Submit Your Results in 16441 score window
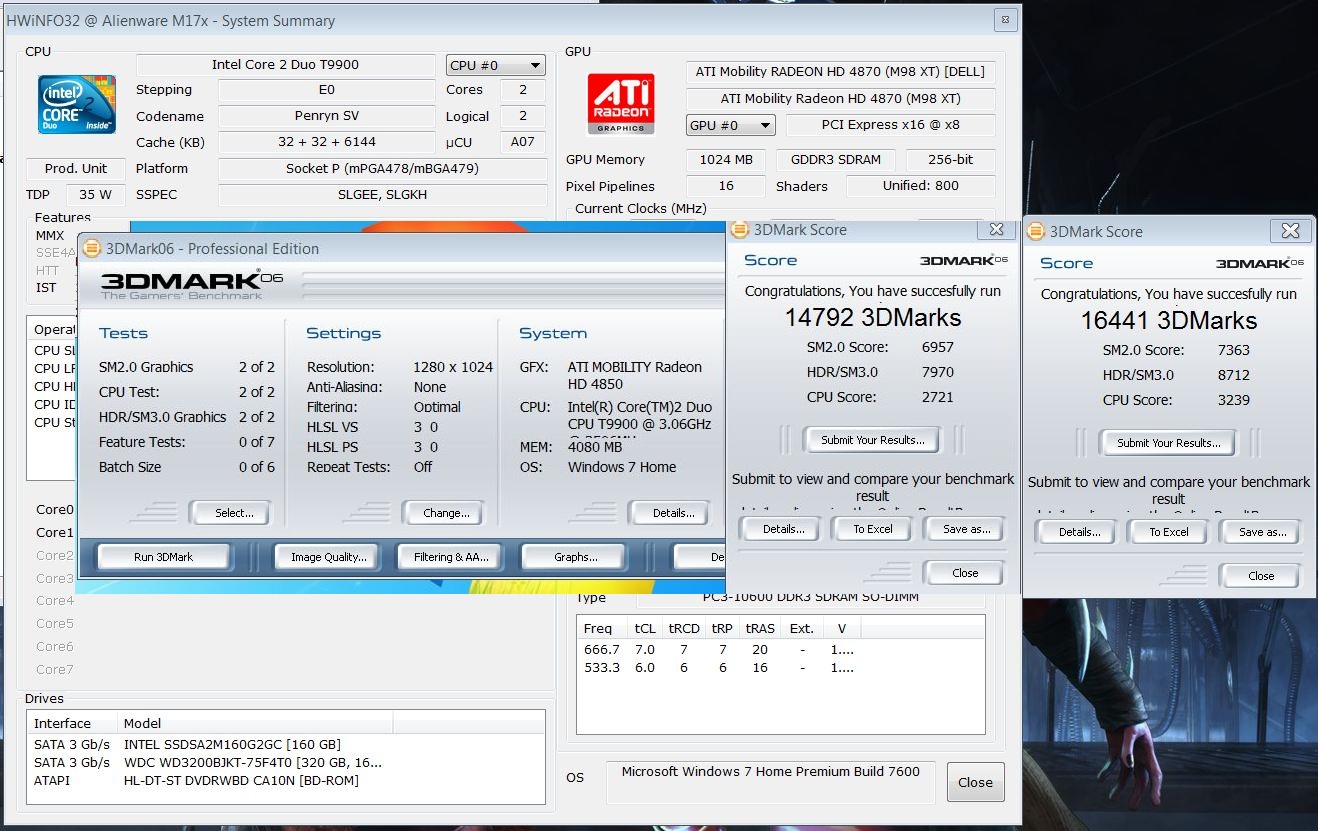Screen dimensions: 1318x831 1169,443
